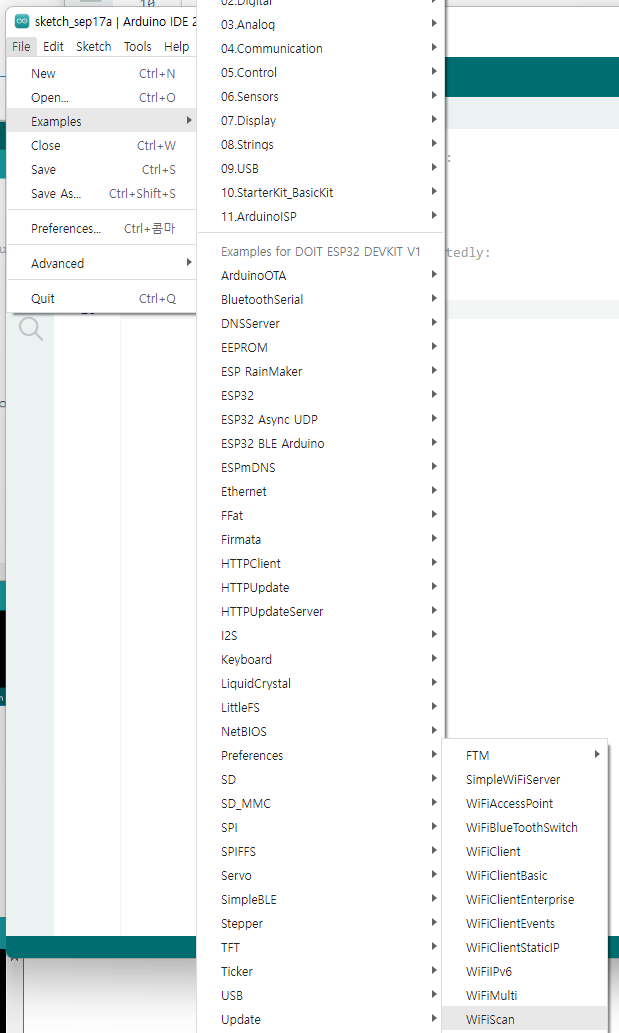Open the File menu

[x=21, y=47]
